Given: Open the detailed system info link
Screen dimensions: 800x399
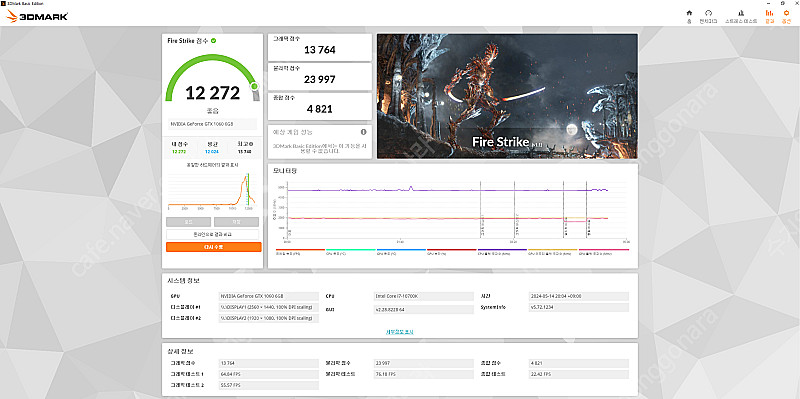Looking at the screenshot, I should click(399, 332).
